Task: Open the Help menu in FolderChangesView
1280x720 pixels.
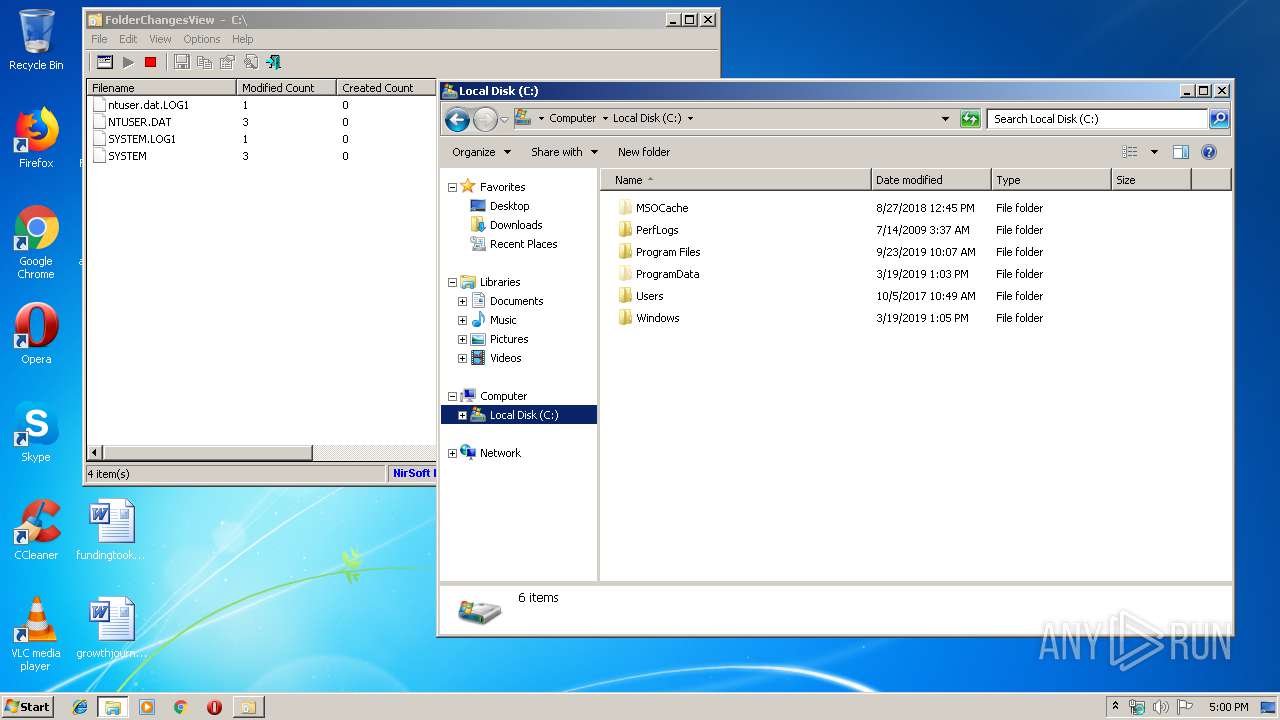Action: 243,39
